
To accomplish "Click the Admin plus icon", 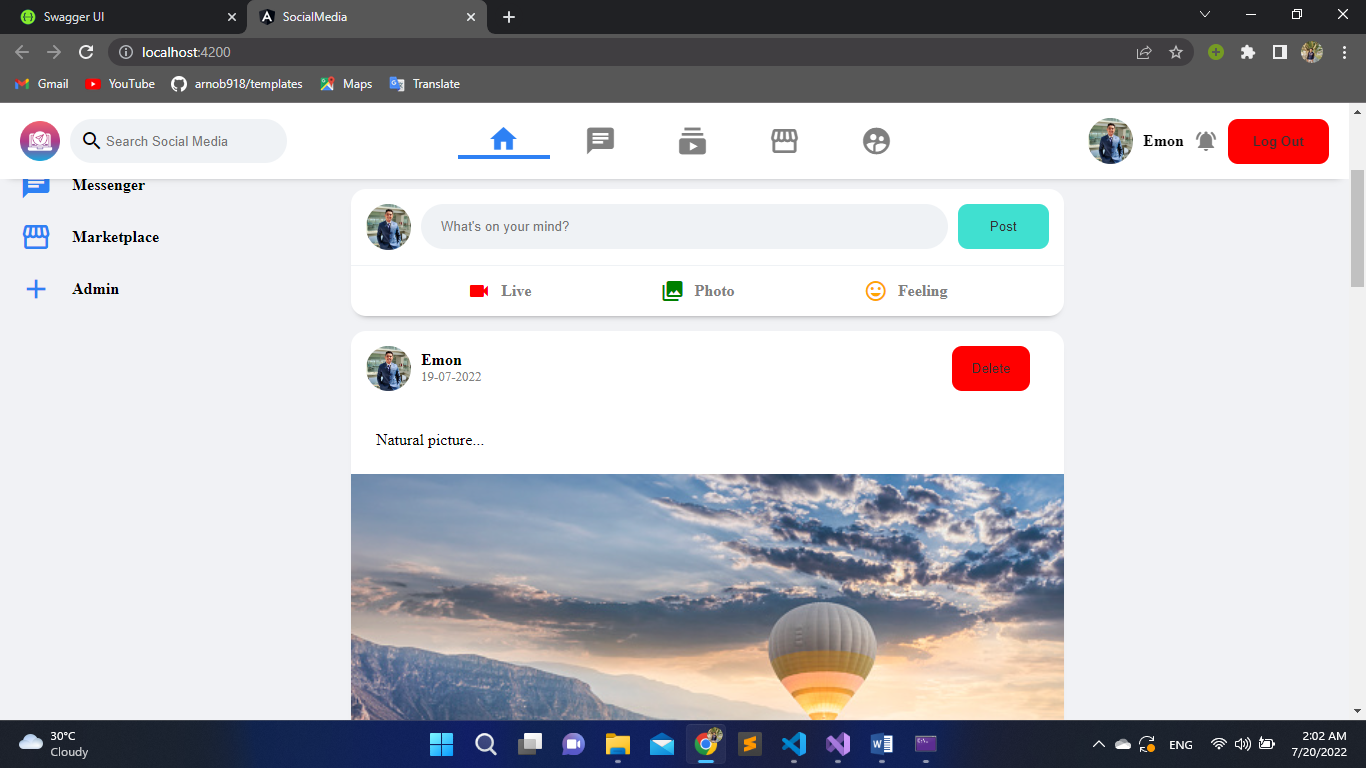I will (x=36, y=289).
